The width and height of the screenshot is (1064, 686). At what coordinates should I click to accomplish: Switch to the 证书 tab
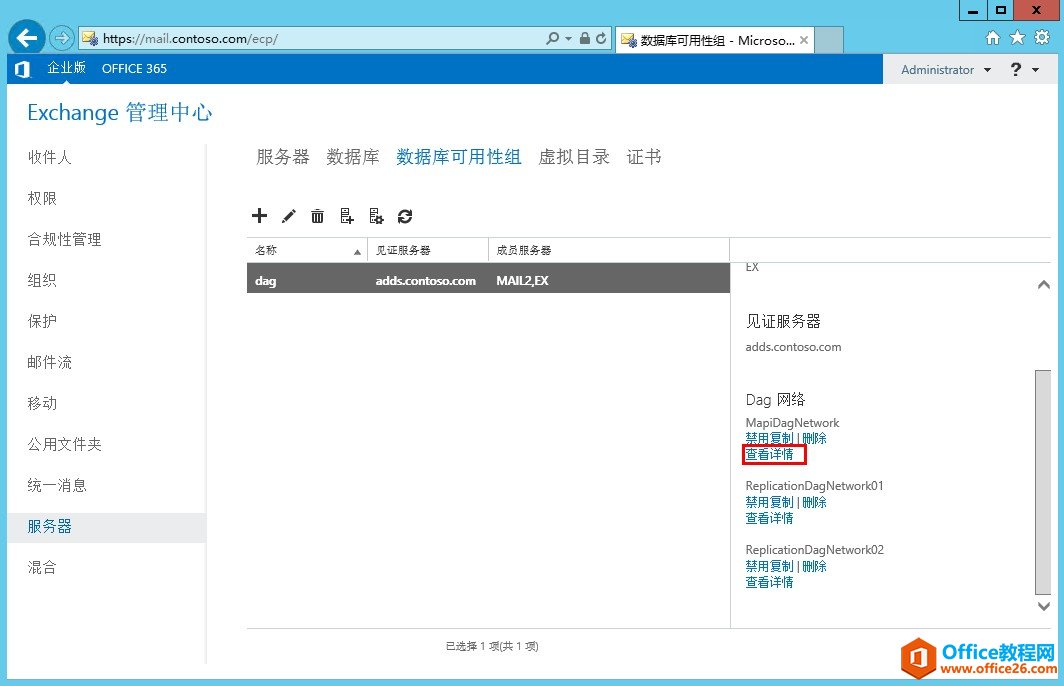coord(643,156)
